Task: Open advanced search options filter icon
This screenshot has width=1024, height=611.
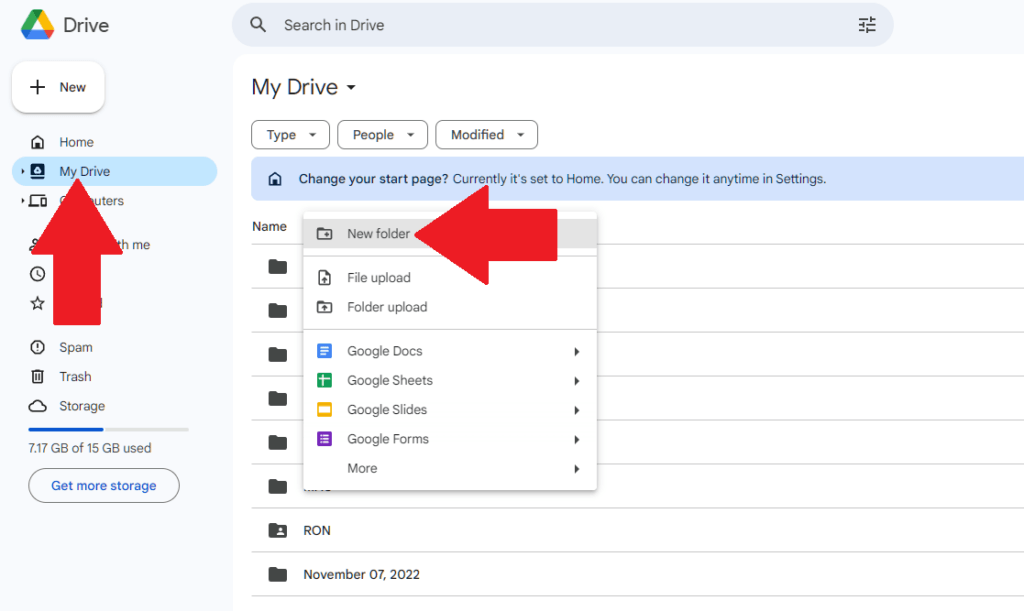Action: point(867,25)
